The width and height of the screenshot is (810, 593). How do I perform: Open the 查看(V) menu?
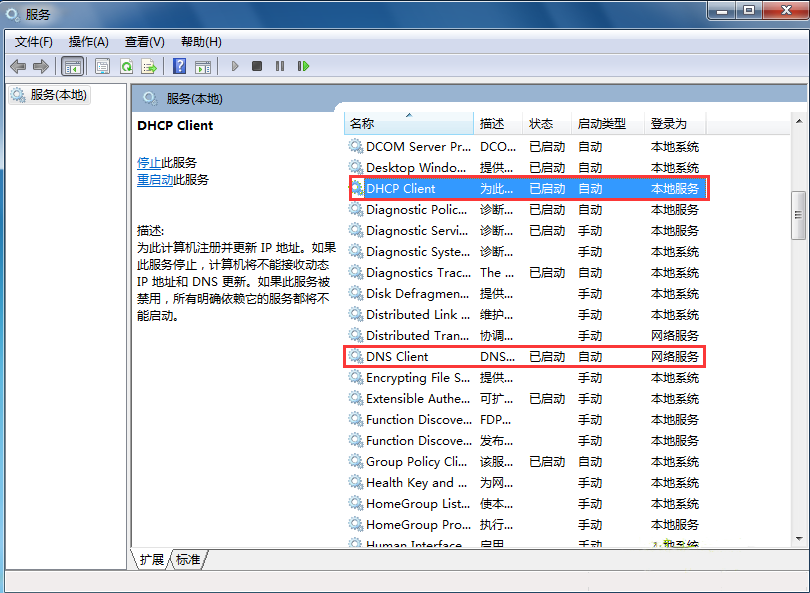[x=144, y=41]
